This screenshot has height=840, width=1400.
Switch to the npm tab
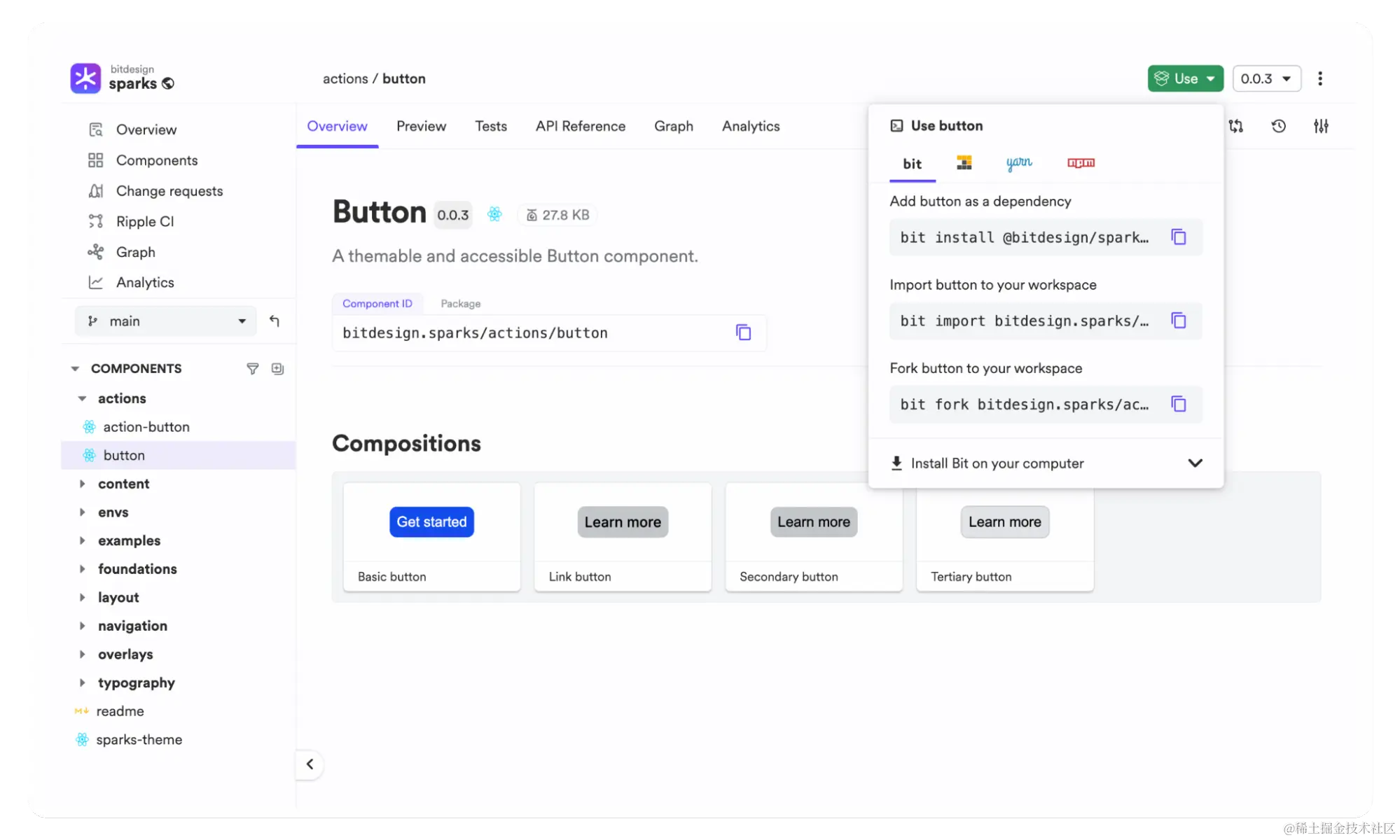[x=1081, y=163]
